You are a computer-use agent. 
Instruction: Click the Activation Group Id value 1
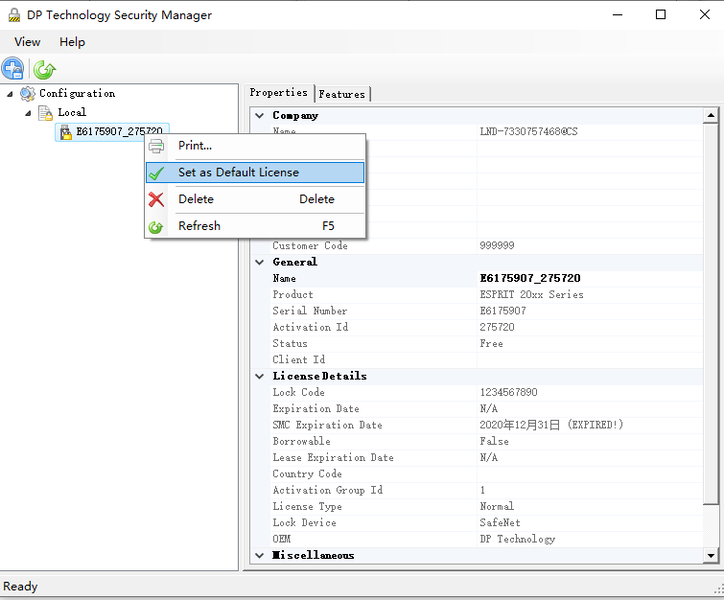(483, 491)
